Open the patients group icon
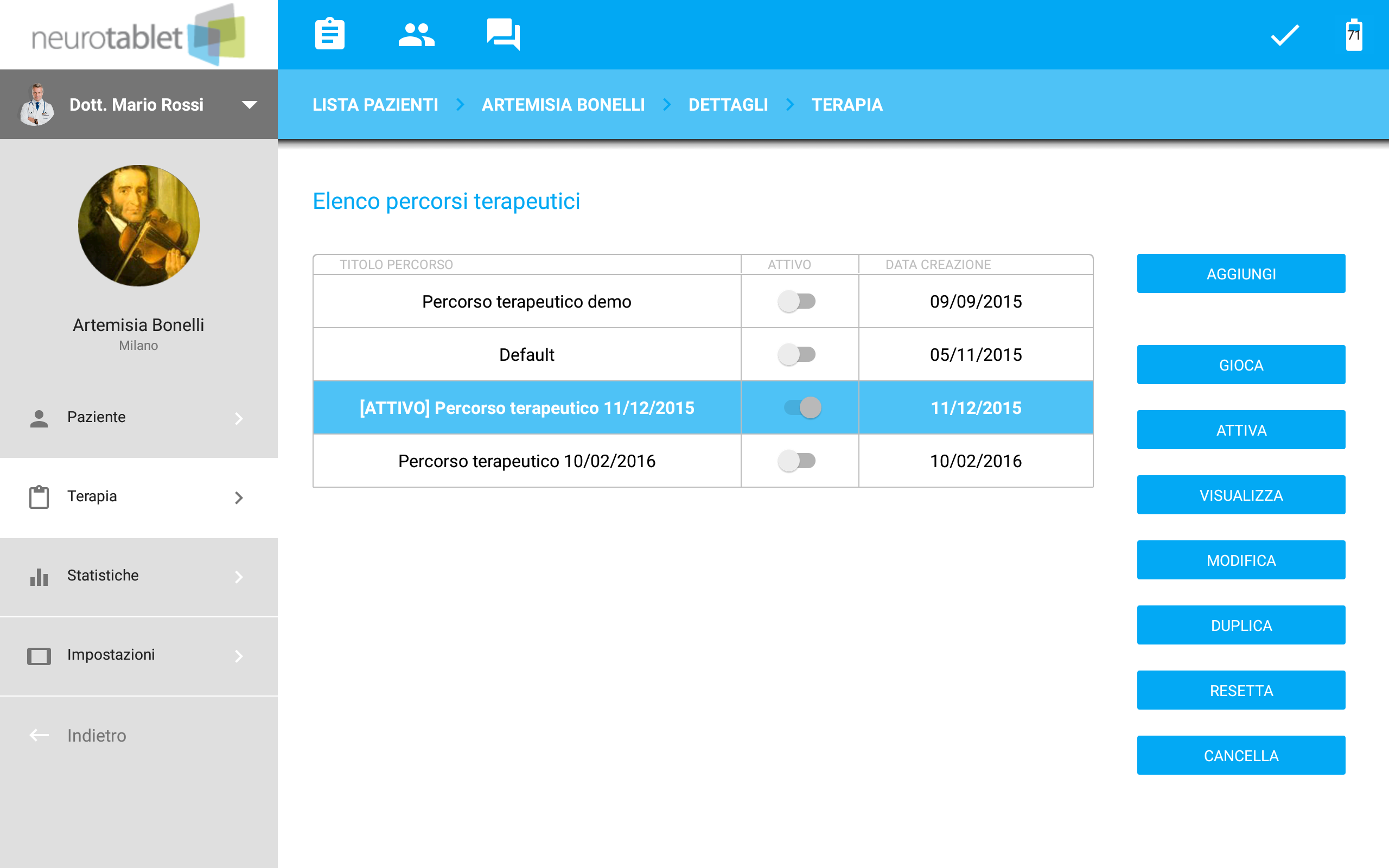The width and height of the screenshot is (1389, 868). 416,34
